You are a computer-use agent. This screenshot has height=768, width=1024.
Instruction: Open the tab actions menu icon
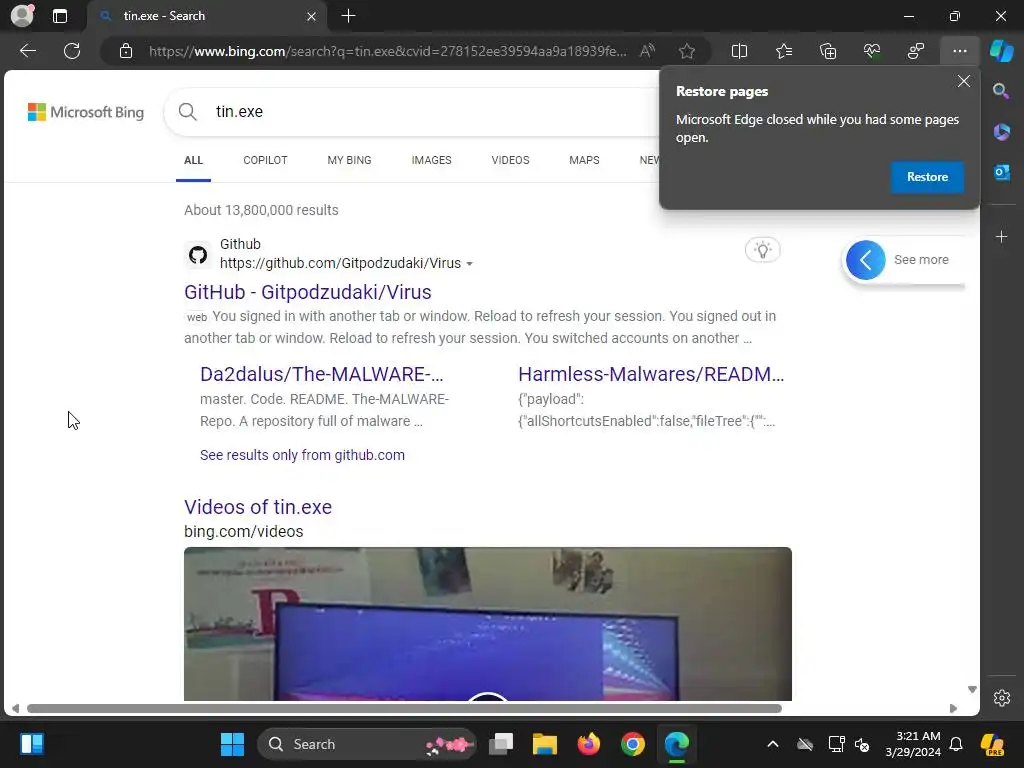coord(60,16)
